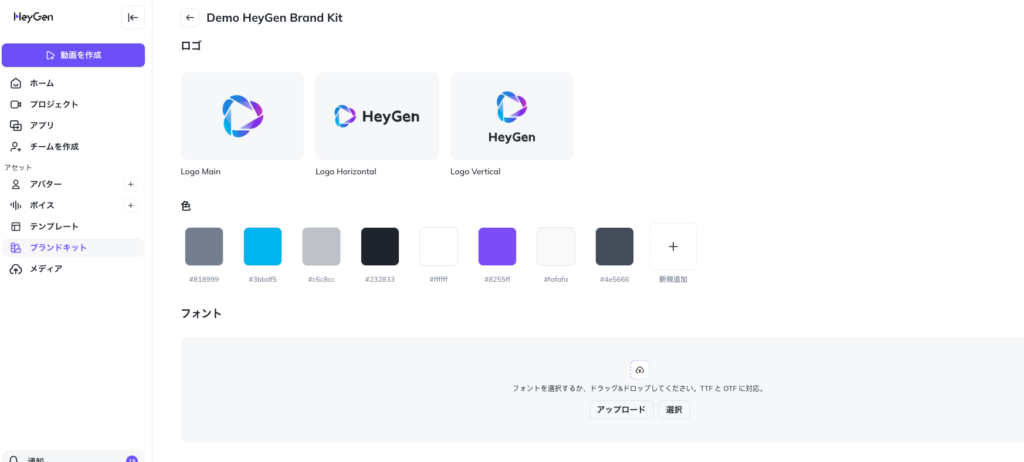
Task: Select the #232833 dark color swatch
Action: [x=380, y=246]
